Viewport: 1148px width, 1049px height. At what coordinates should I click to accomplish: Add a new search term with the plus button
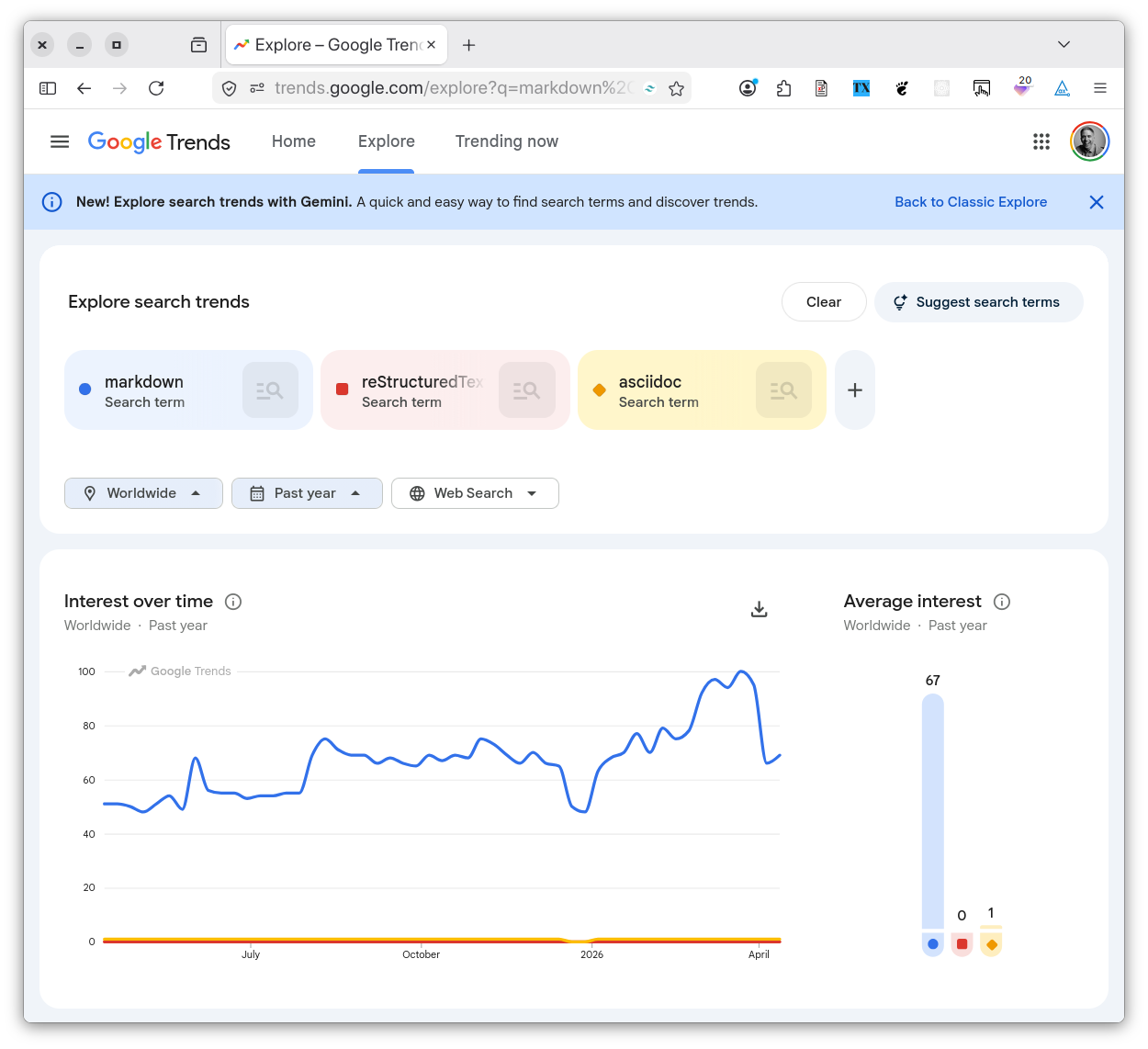coord(854,389)
